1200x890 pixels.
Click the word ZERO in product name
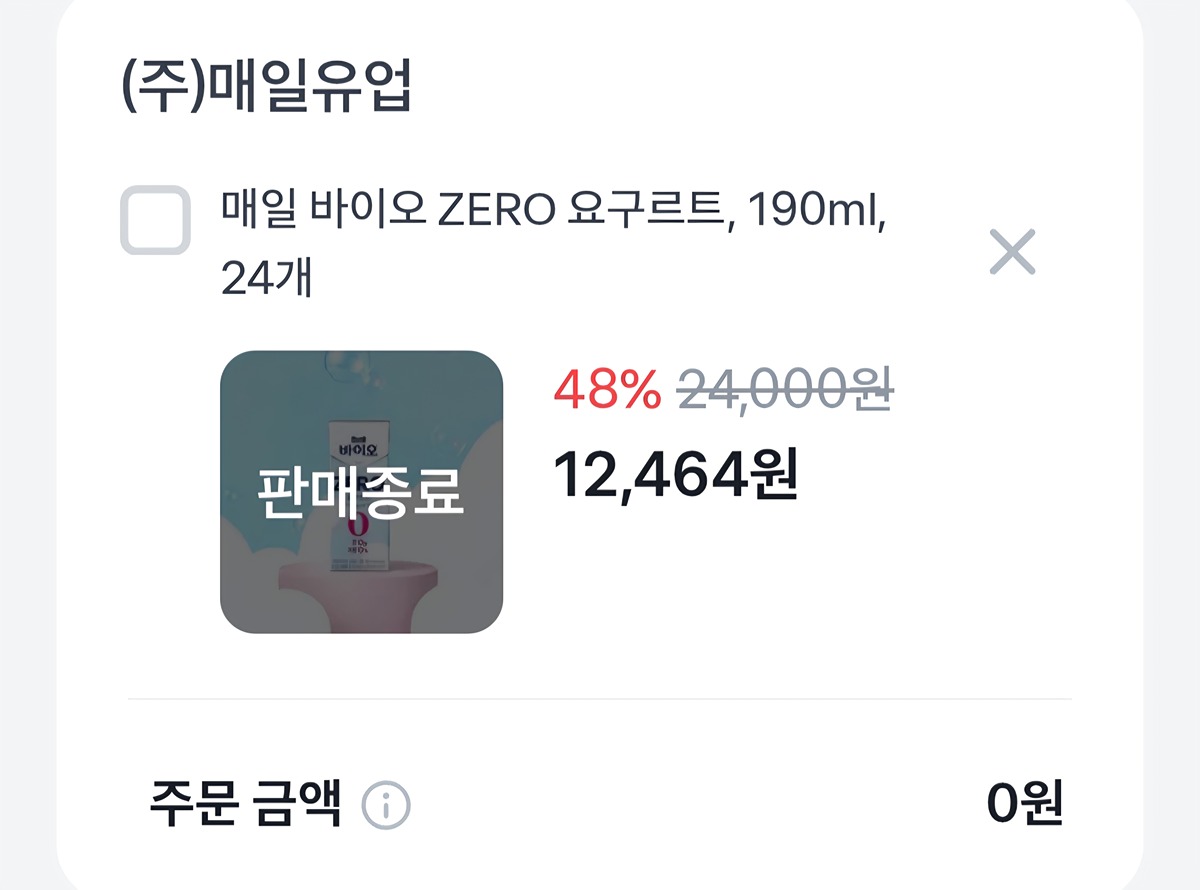[x=497, y=214]
